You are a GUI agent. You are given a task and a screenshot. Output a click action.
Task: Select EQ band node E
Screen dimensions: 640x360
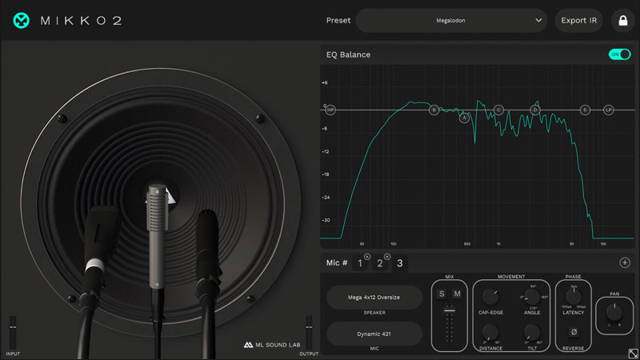[585, 110]
